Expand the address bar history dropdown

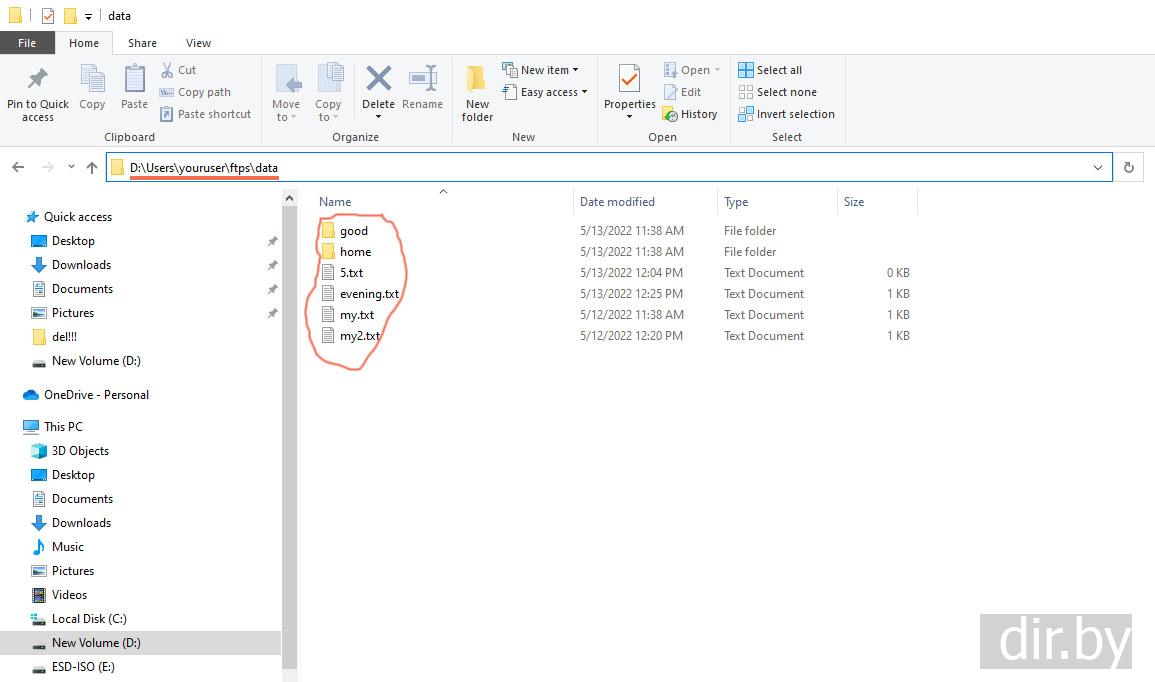[x=1098, y=168]
